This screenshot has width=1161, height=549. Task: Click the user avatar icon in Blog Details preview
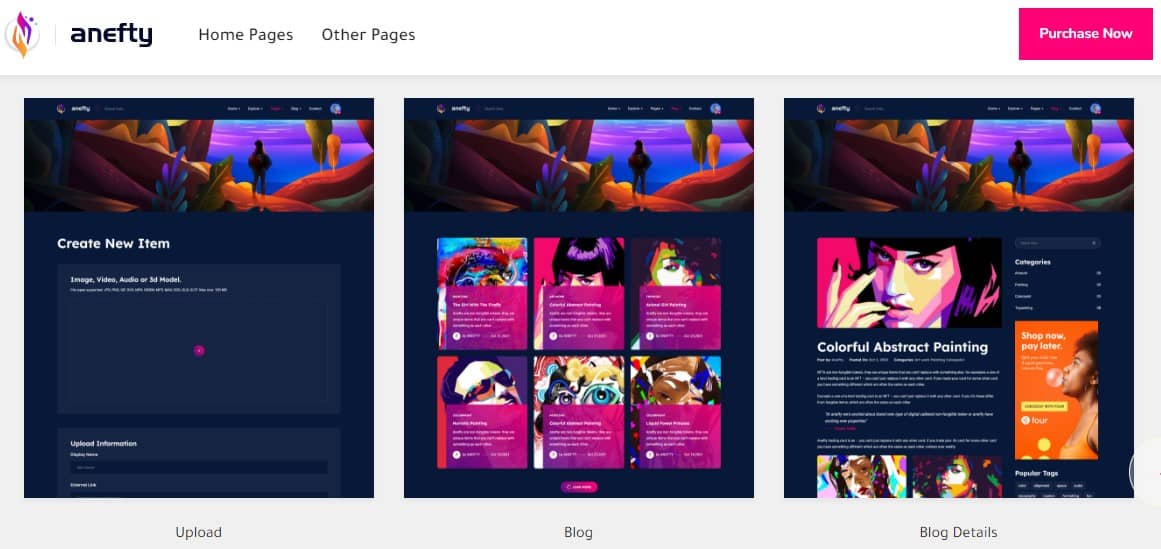tap(1096, 108)
